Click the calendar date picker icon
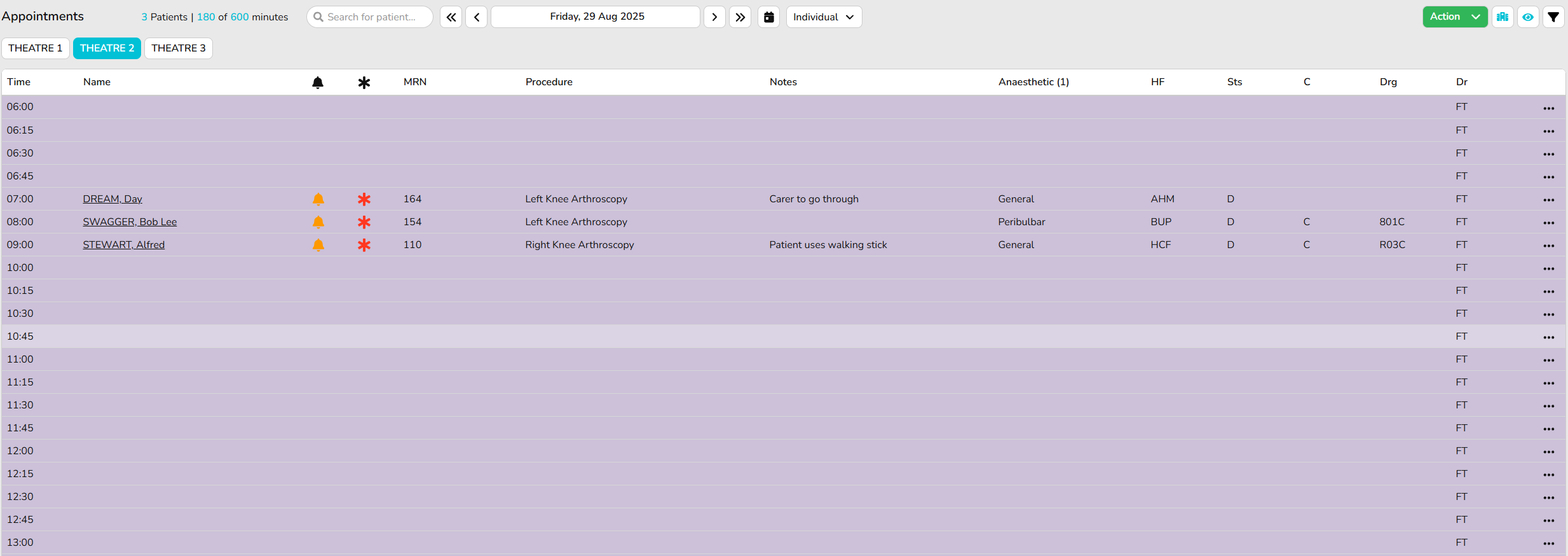Viewport: 1568px width, 556px height. pyautogui.click(x=768, y=17)
